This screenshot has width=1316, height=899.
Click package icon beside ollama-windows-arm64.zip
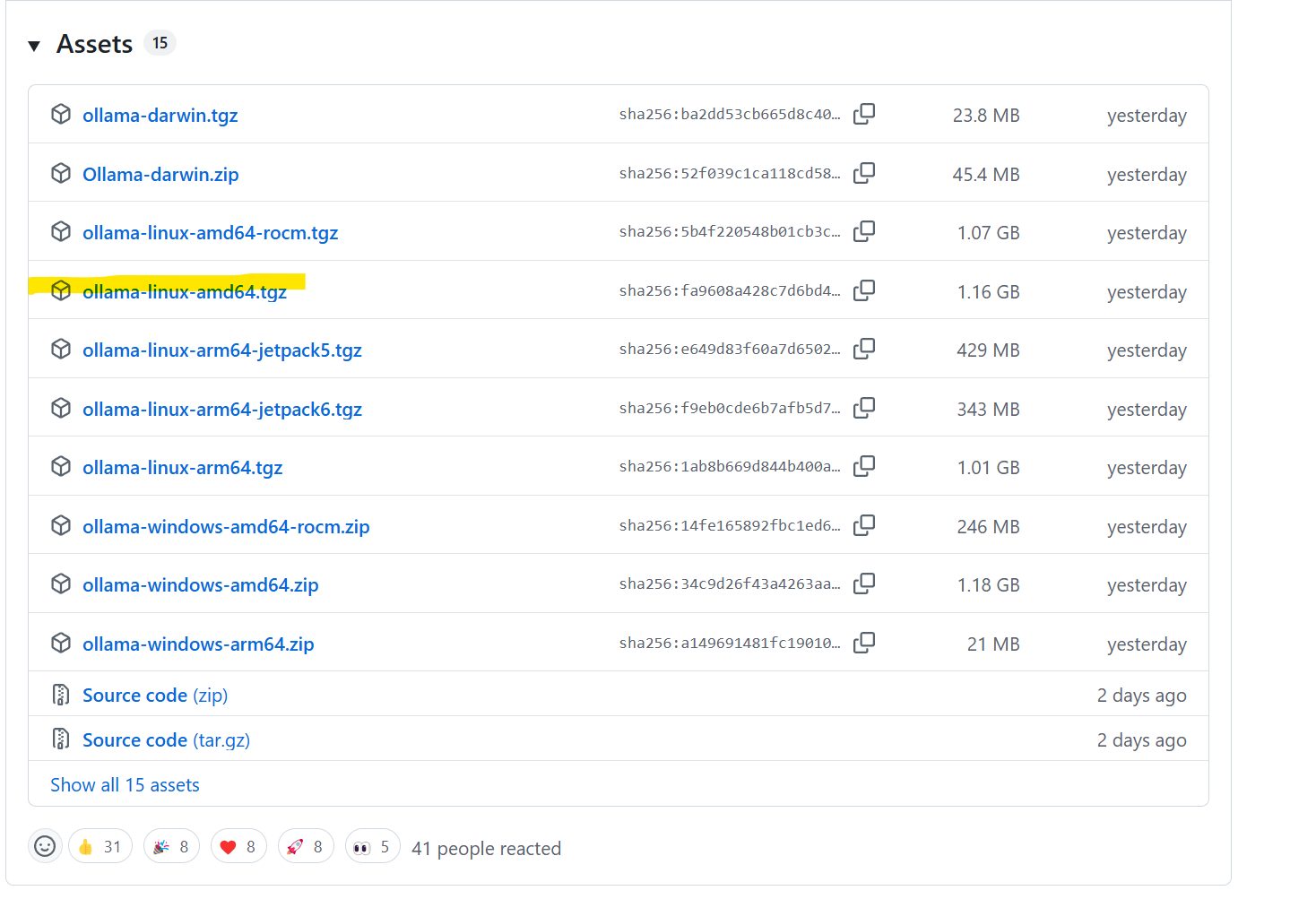(x=61, y=643)
